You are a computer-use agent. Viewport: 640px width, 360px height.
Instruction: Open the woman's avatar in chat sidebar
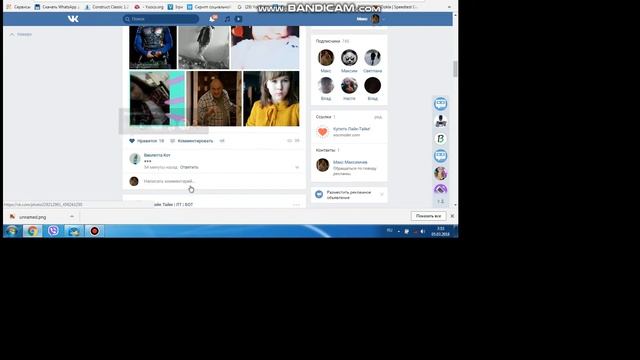440,173
